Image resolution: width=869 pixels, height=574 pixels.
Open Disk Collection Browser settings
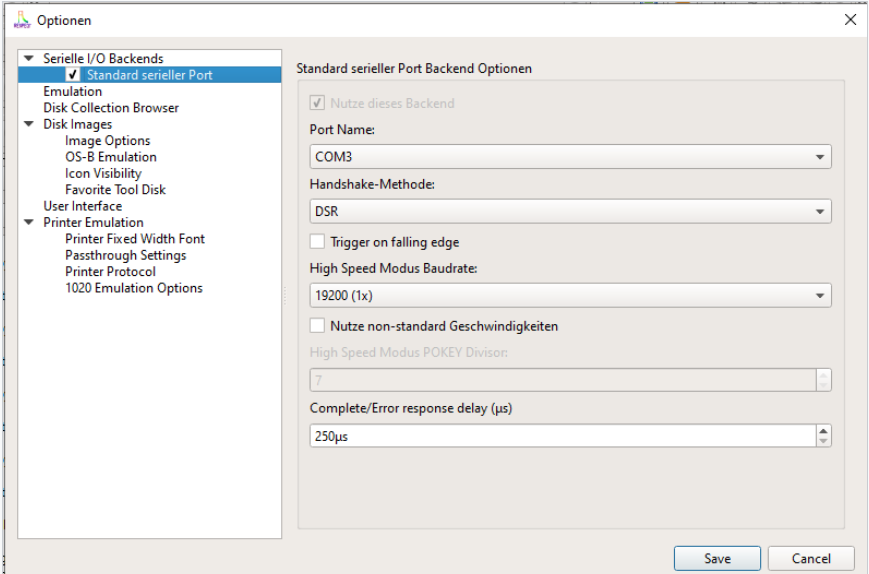click(x=111, y=108)
